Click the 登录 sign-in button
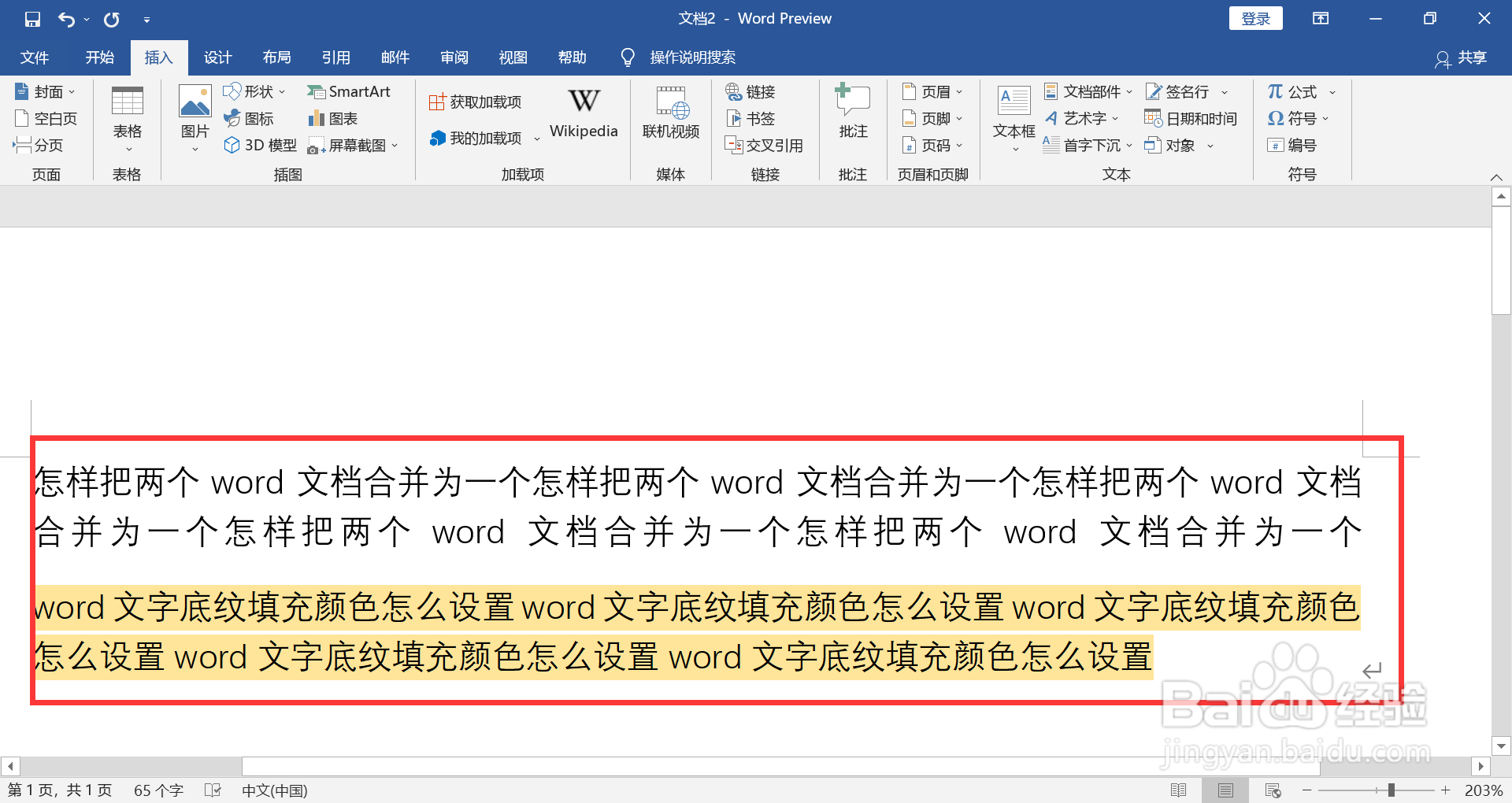Screen dimensions: 1512x803 (x=1255, y=19)
